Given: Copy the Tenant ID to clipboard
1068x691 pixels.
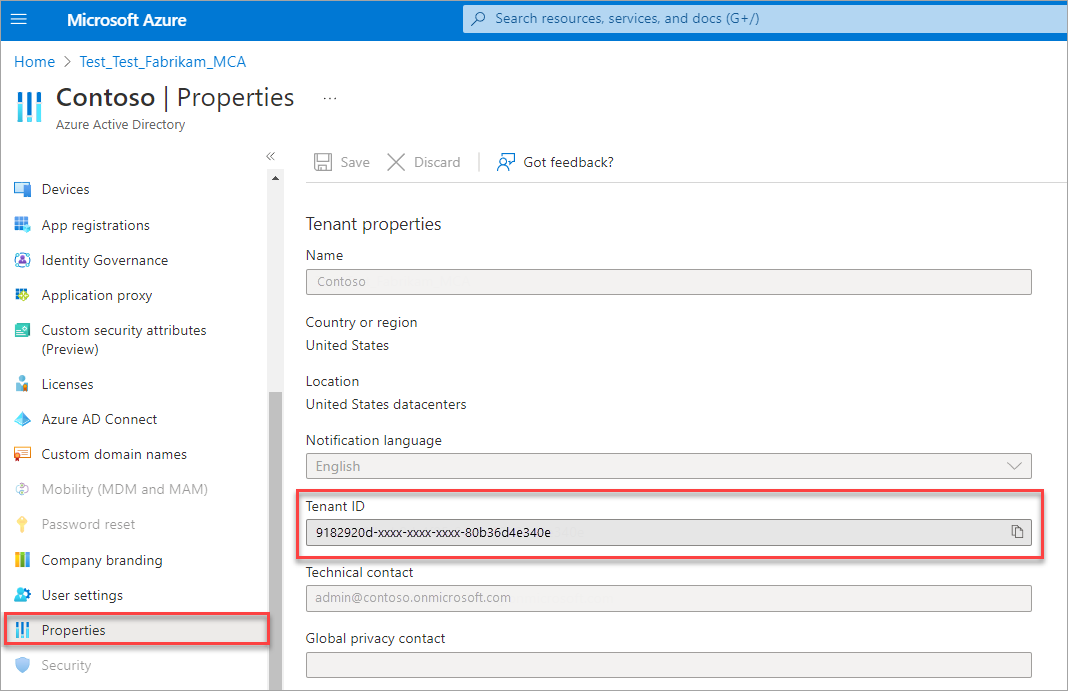Looking at the screenshot, I should coord(1017,532).
